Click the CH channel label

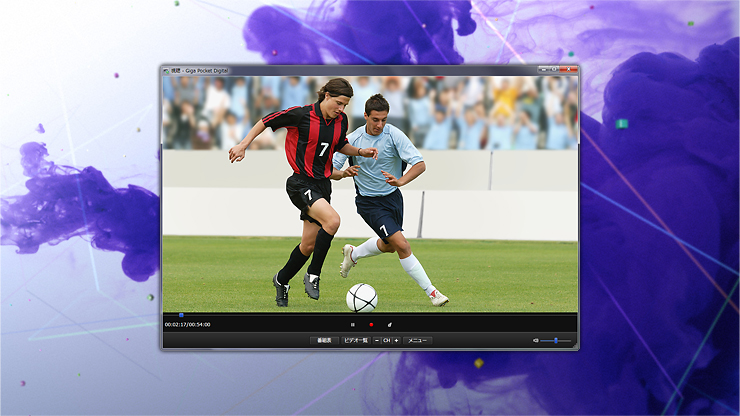[x=386, y=341]
